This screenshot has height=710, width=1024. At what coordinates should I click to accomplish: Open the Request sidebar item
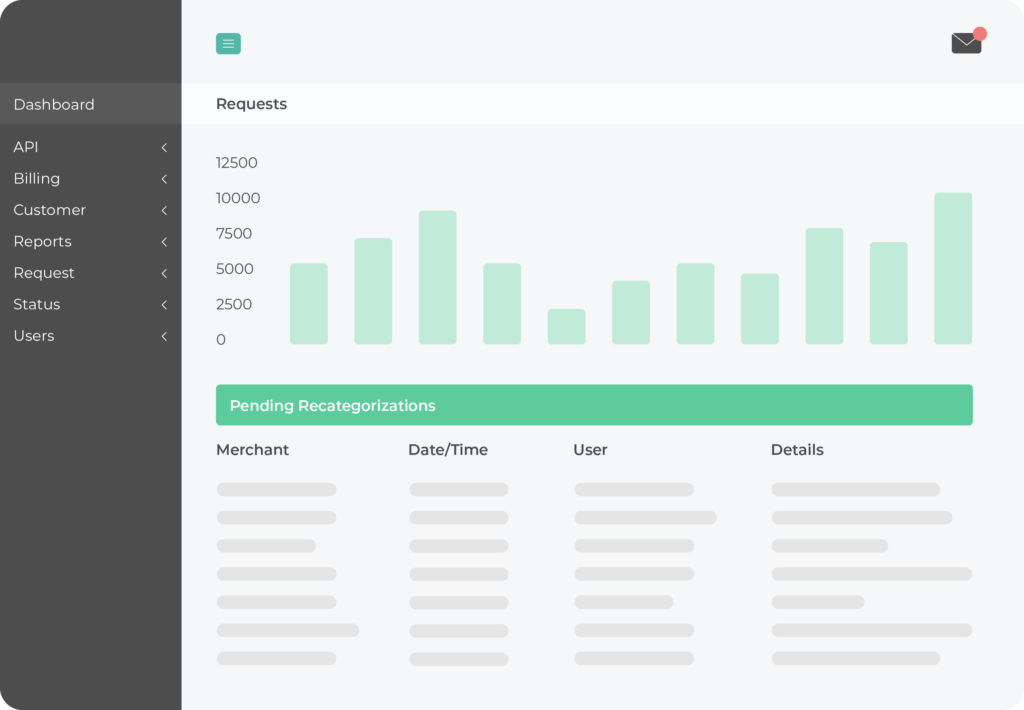pos(91,272)
